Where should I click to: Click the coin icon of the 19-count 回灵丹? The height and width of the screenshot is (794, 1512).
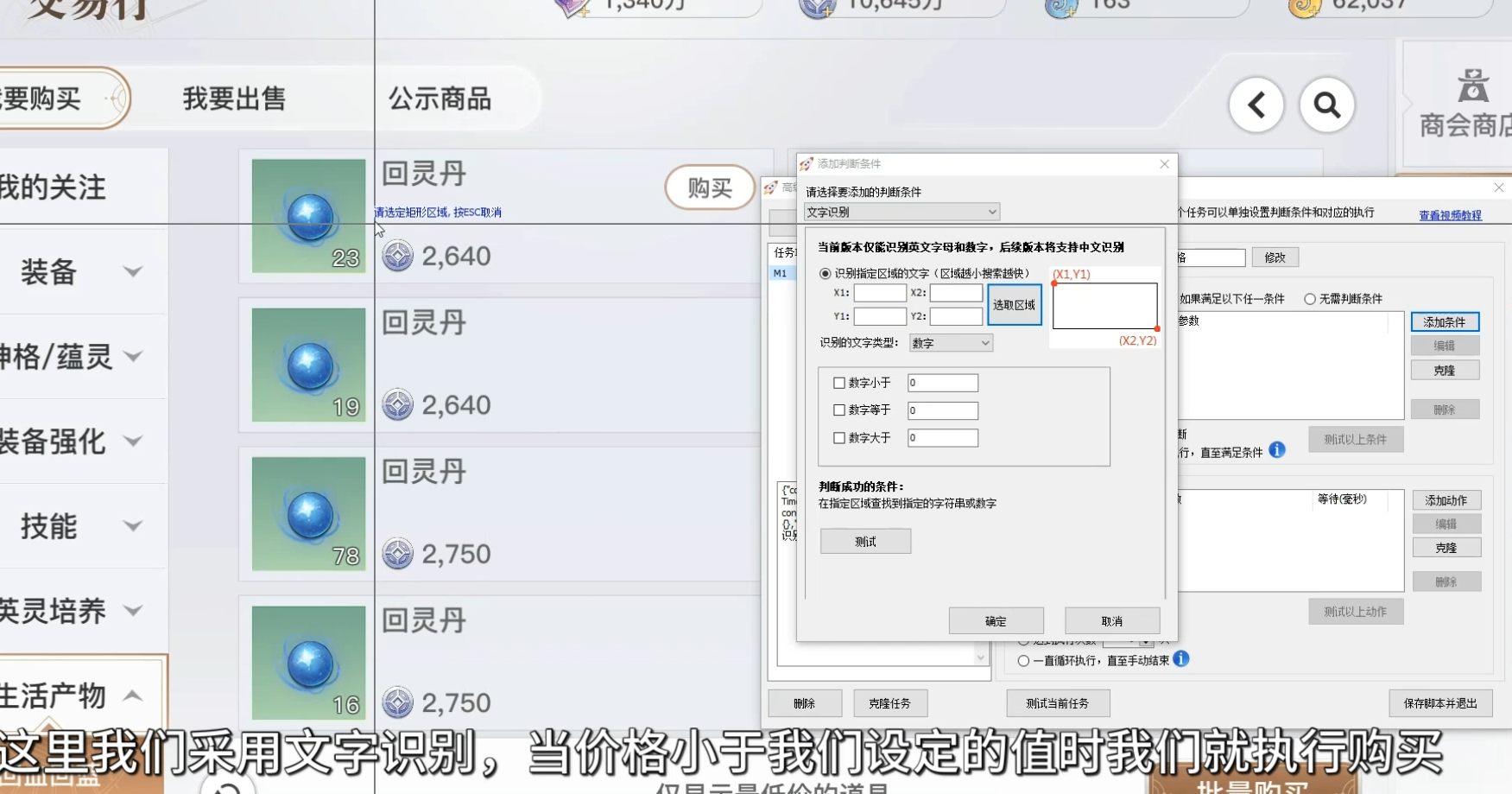[398, 404]
